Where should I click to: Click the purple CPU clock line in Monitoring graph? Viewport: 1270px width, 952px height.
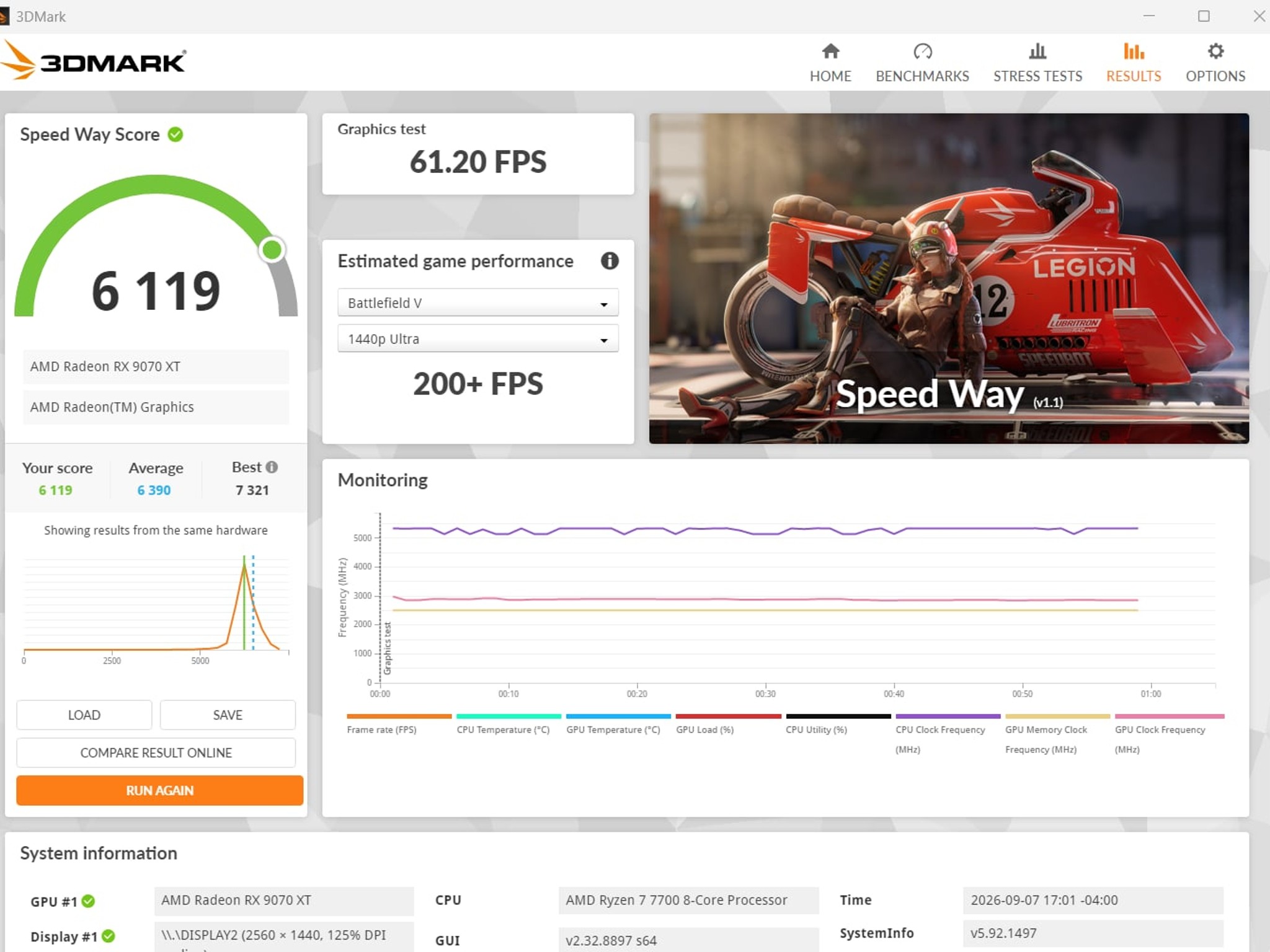pyautogui.click(x=765, y=530)
